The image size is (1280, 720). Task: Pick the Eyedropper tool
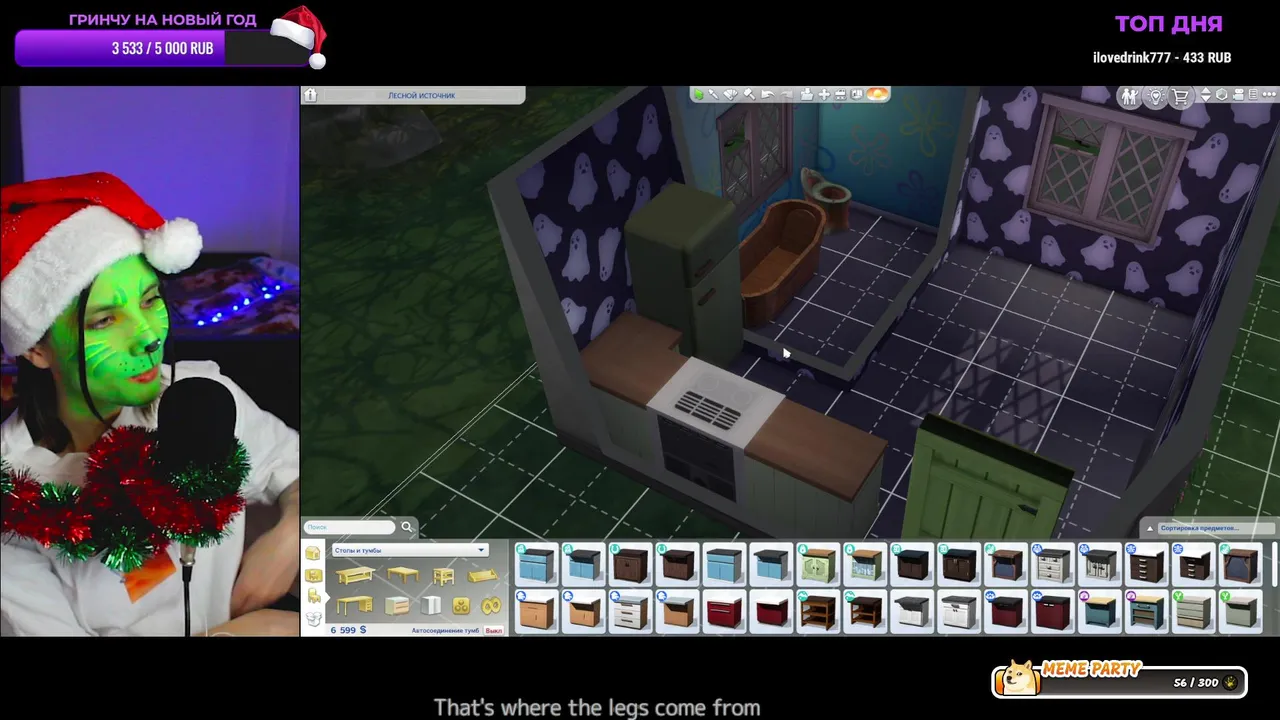point(714,94)
